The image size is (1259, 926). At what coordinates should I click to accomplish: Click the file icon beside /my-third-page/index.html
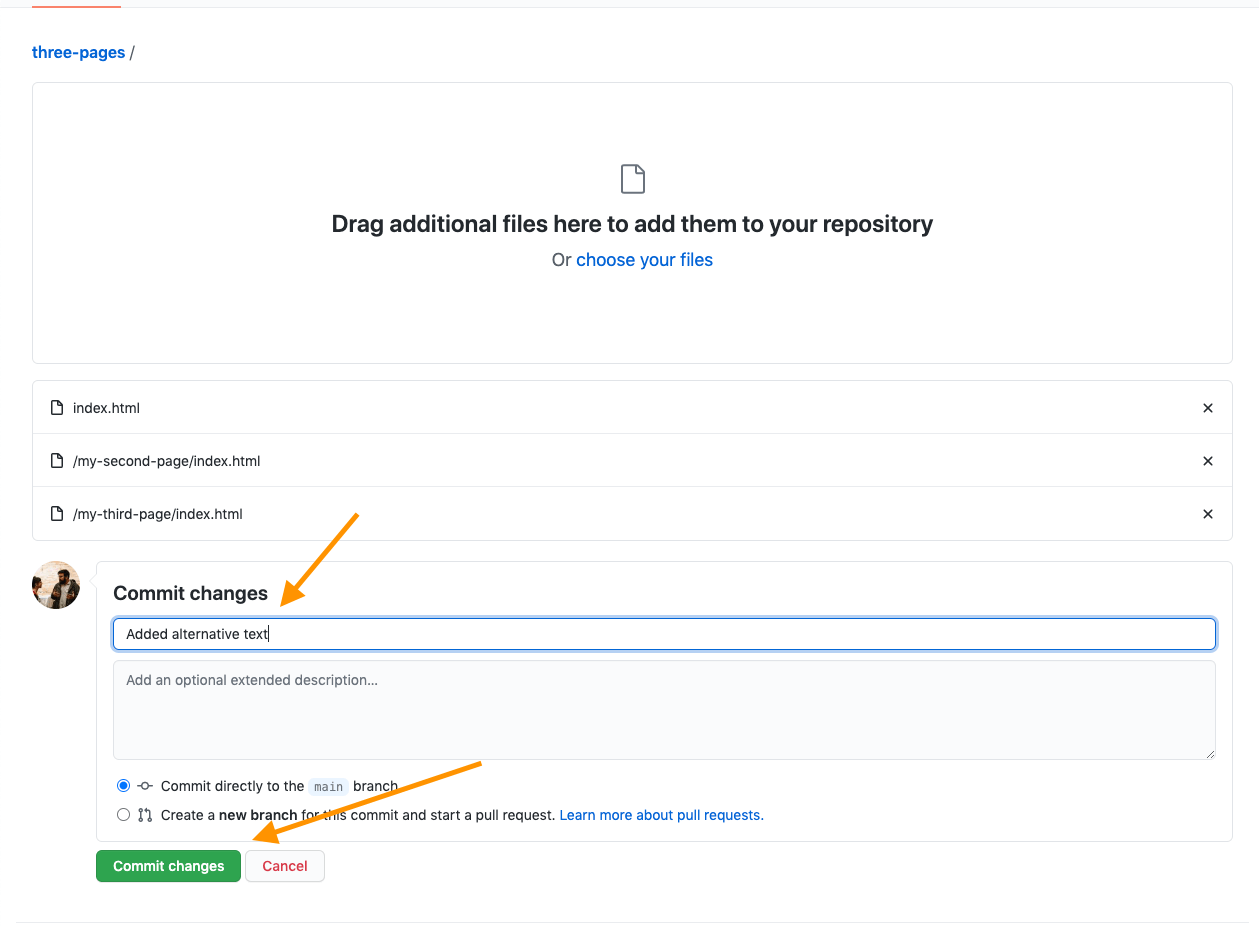pos(57,514)
